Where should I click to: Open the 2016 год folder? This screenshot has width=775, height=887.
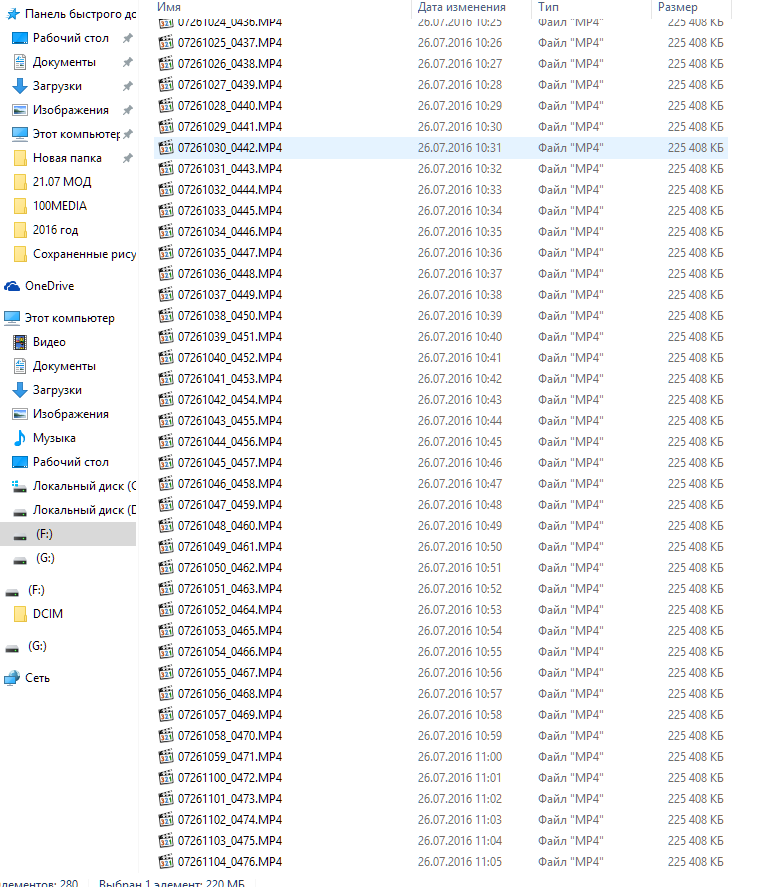[x=55, y=230]
